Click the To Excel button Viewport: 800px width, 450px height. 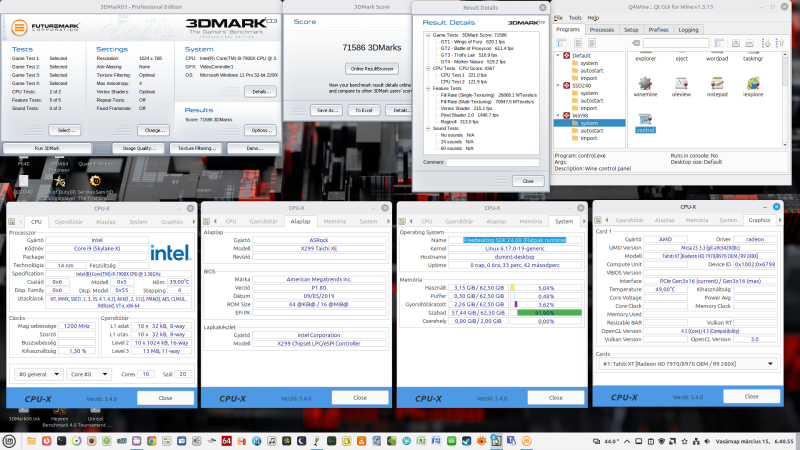[x=364, y=110]
